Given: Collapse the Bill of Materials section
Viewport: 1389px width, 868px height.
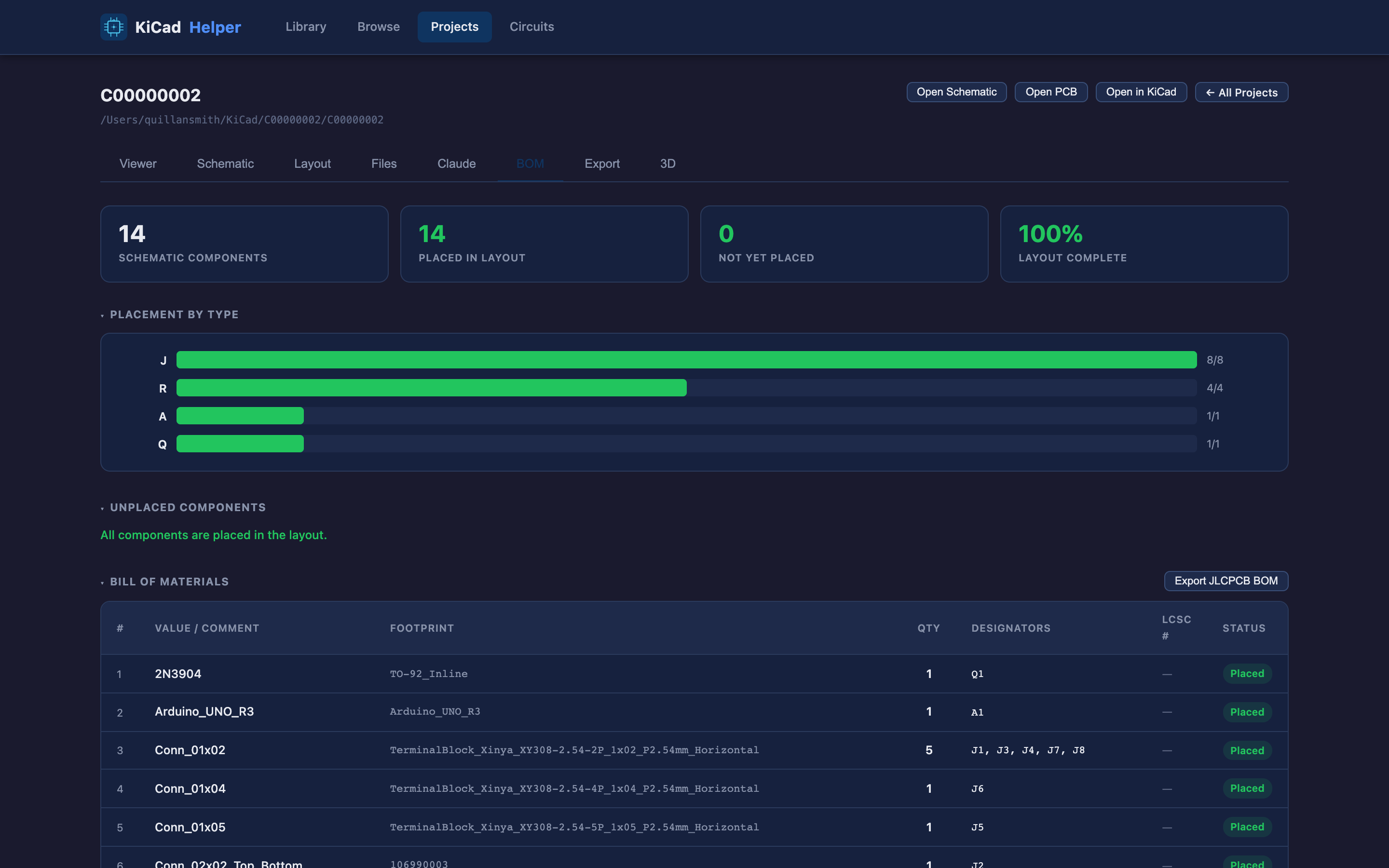Looking at the screenshot, I should [165, 582].
